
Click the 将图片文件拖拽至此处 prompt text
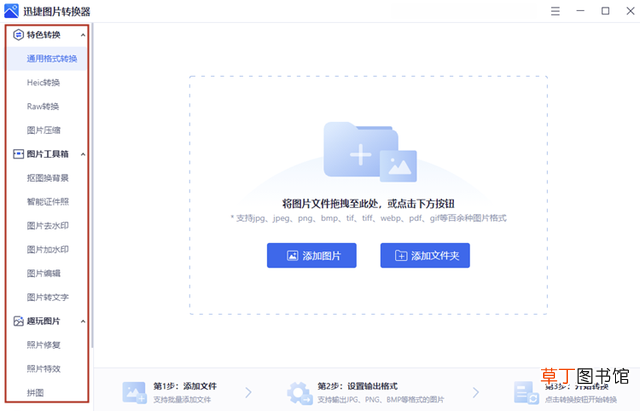point(368,204)
